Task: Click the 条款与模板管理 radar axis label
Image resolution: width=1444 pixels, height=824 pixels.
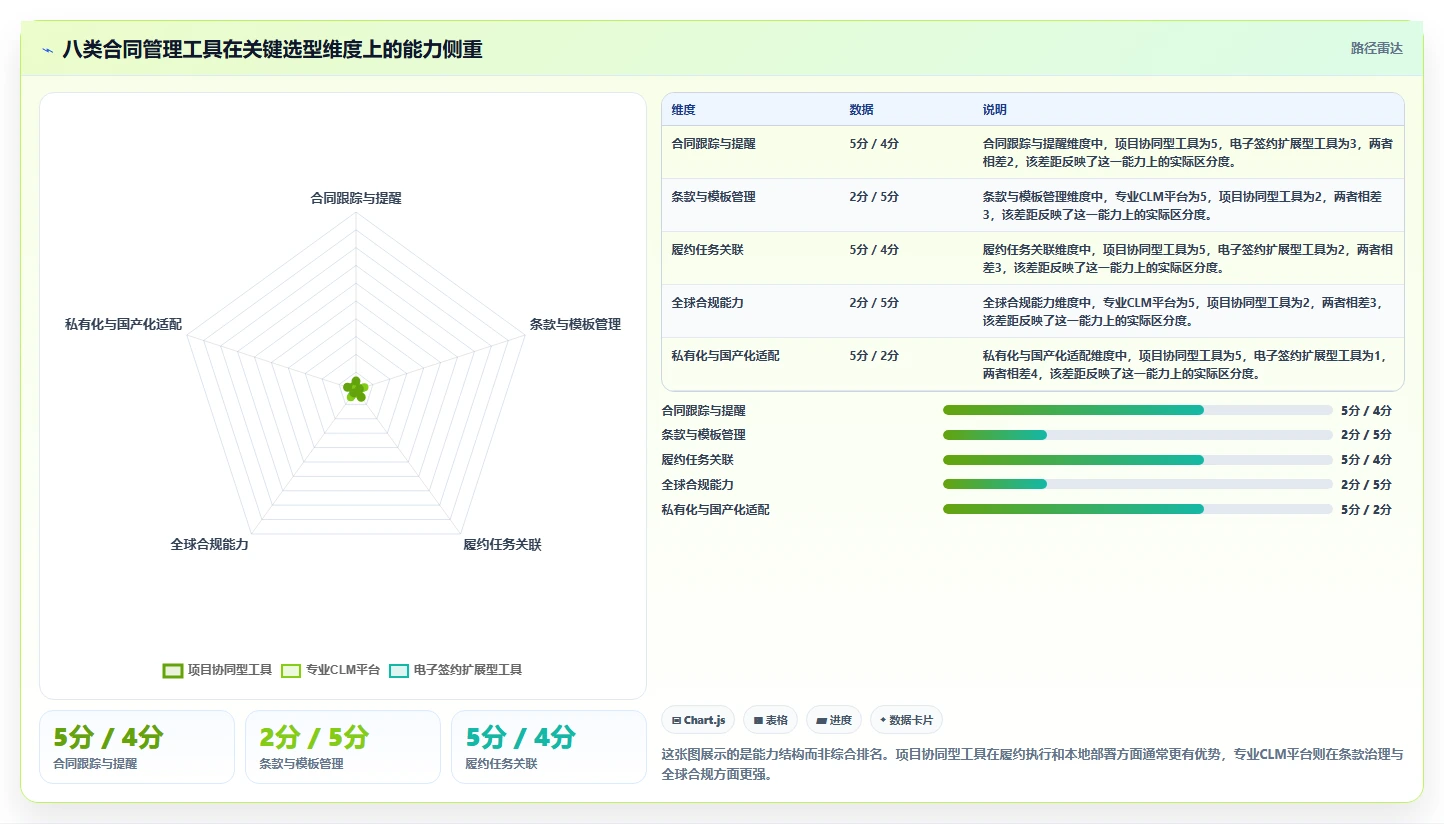Action: click(x=575, y=324)
